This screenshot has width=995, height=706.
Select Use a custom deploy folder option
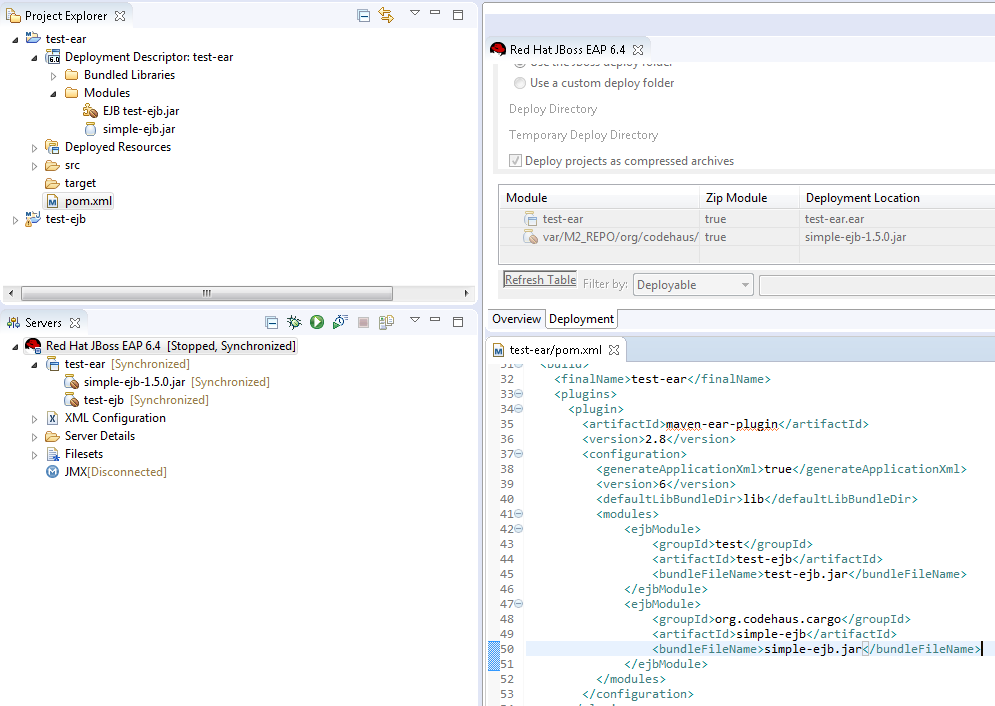click(x=520, y=83)
